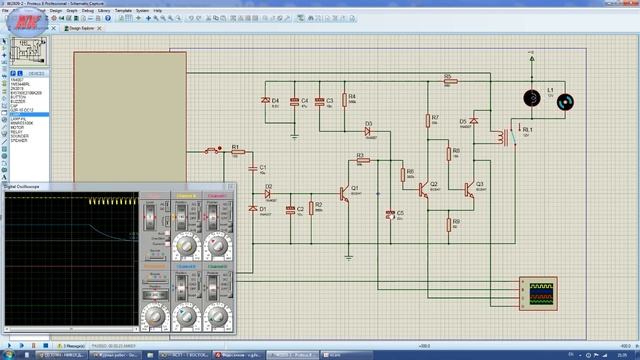The image size is (640, 360).
Task: Select the Junction Dot tool
Action: tap(4, 55)
